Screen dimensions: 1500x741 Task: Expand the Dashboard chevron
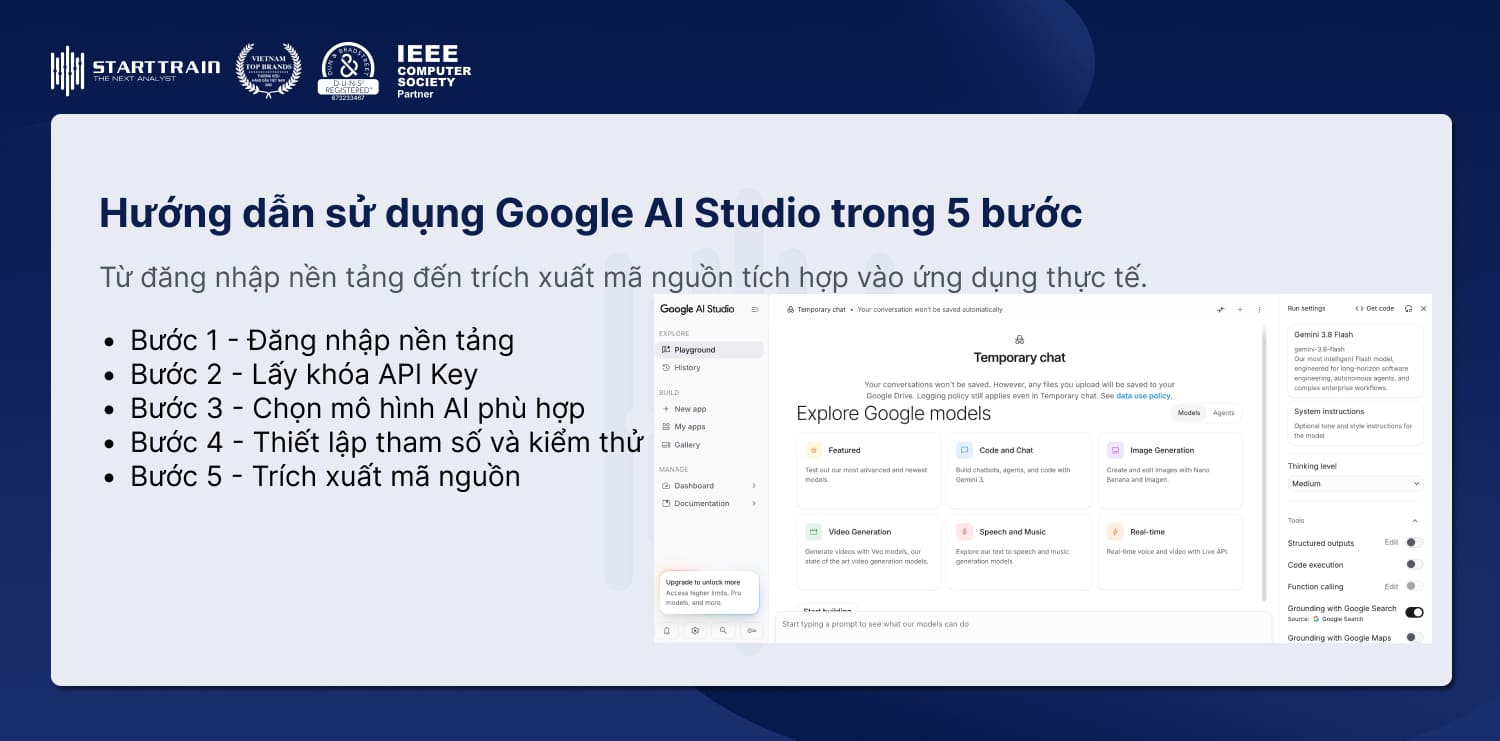tap(753, 486)
